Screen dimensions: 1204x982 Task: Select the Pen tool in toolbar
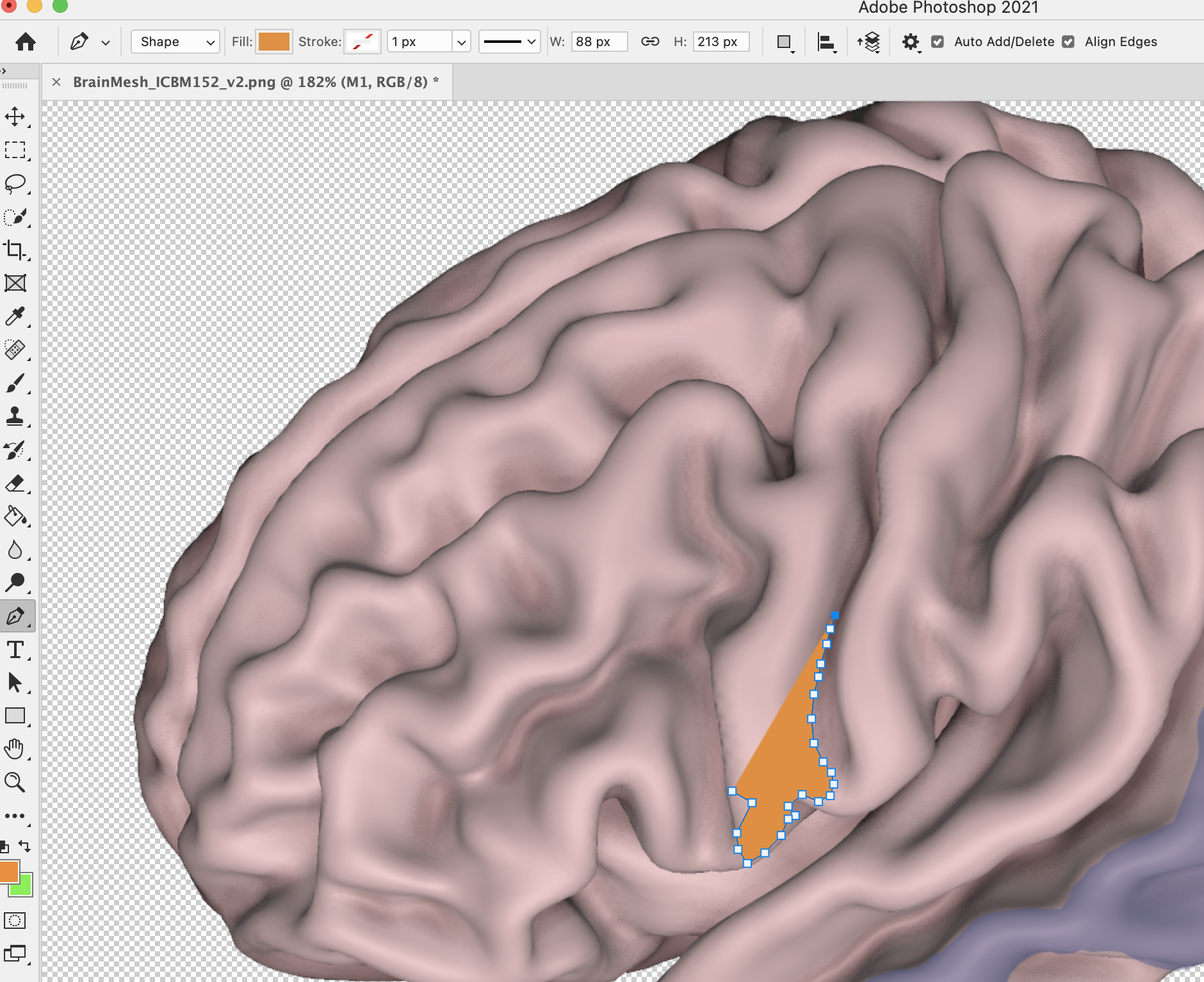point(17,616)
